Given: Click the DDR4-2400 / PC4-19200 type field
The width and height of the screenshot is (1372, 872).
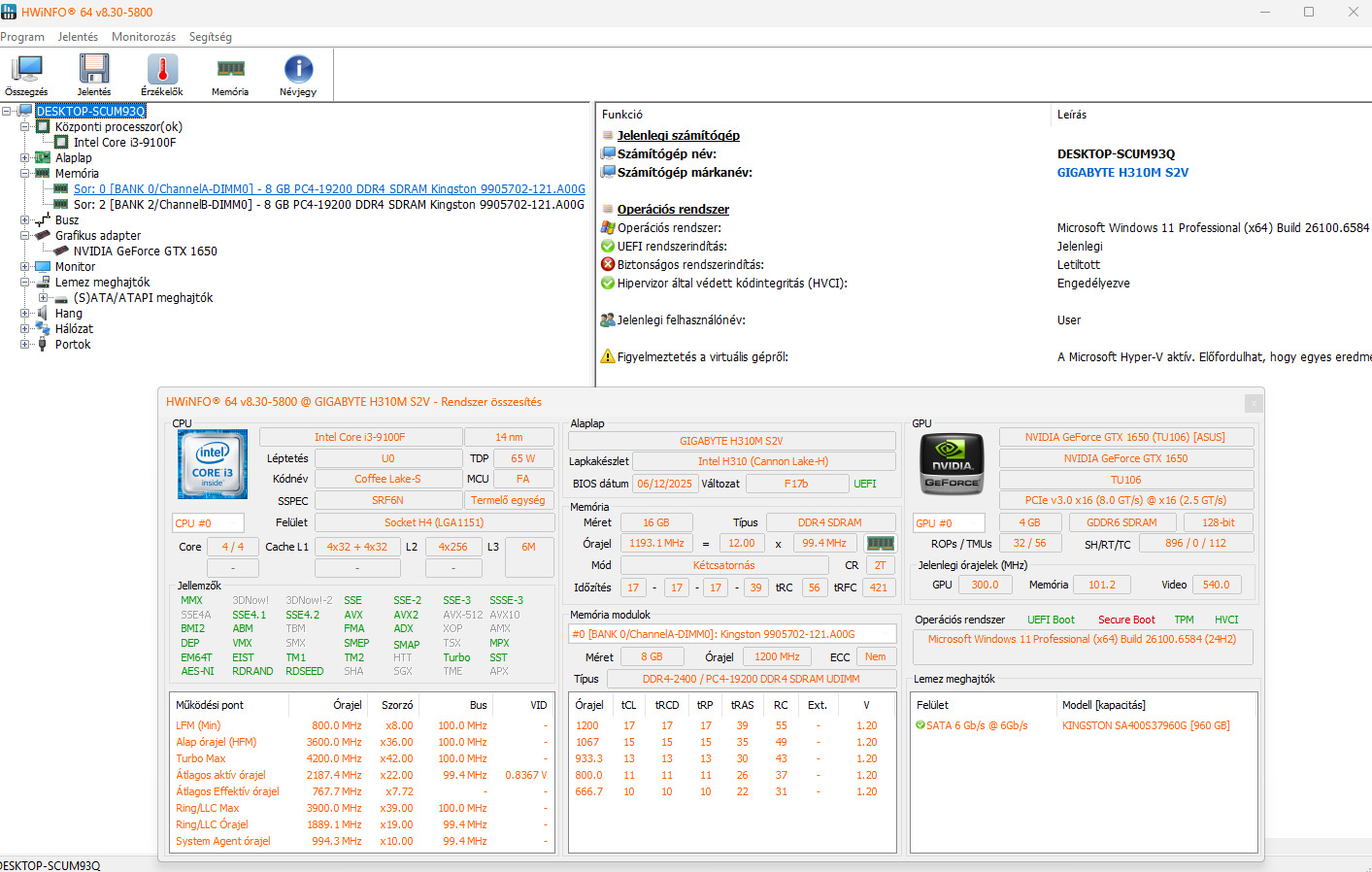Looking at the screenshot, I should [751, 679].
